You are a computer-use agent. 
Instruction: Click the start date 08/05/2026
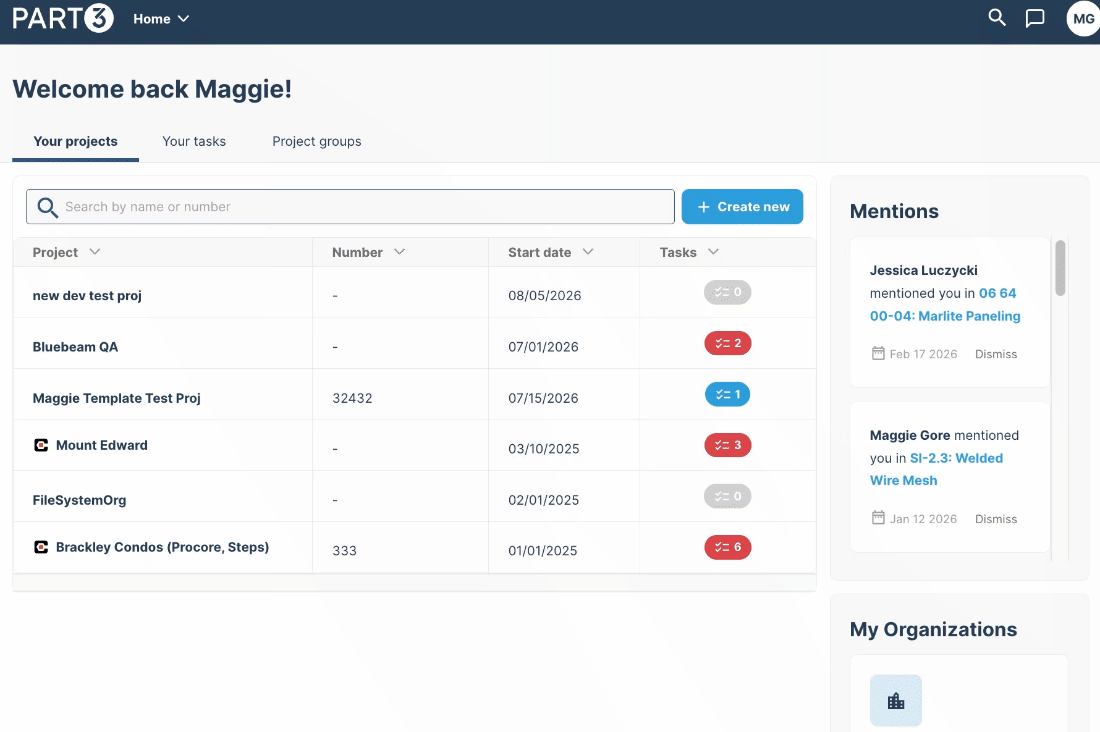point(544,295)
